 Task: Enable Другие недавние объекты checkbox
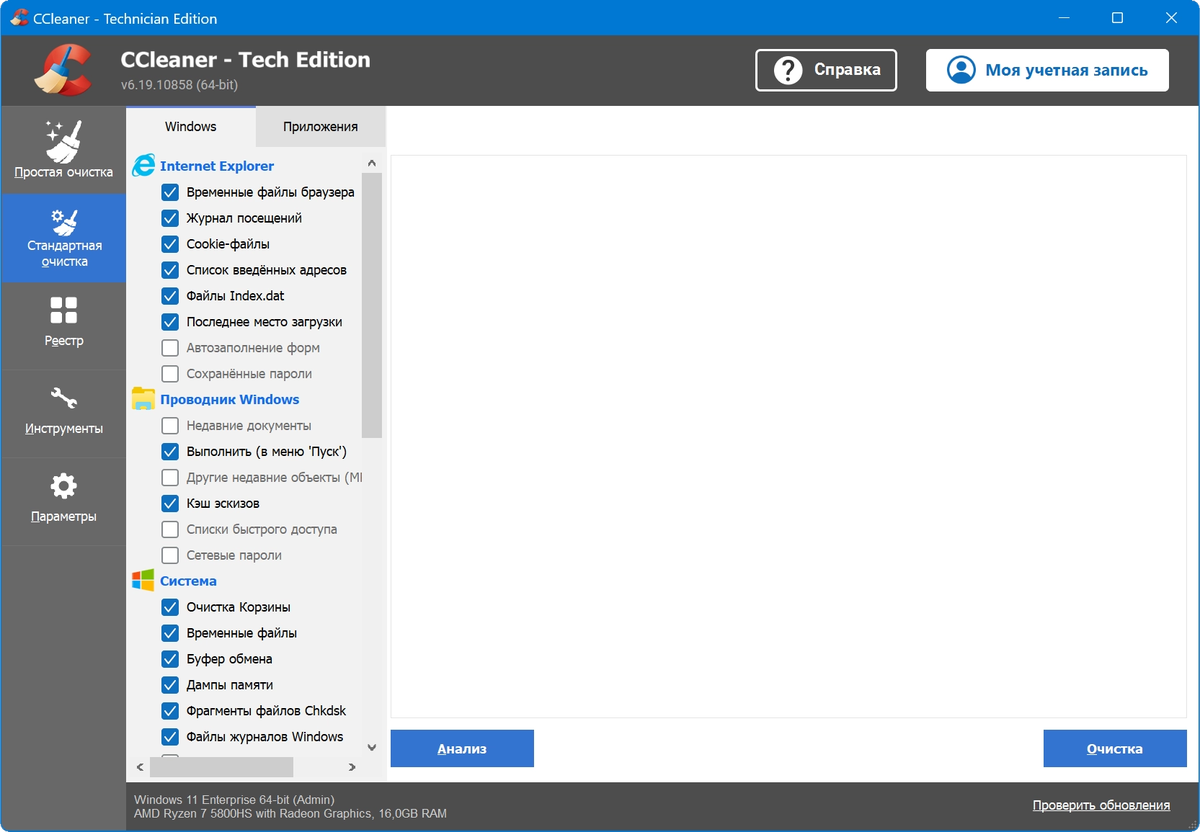(x=170, y=478)
